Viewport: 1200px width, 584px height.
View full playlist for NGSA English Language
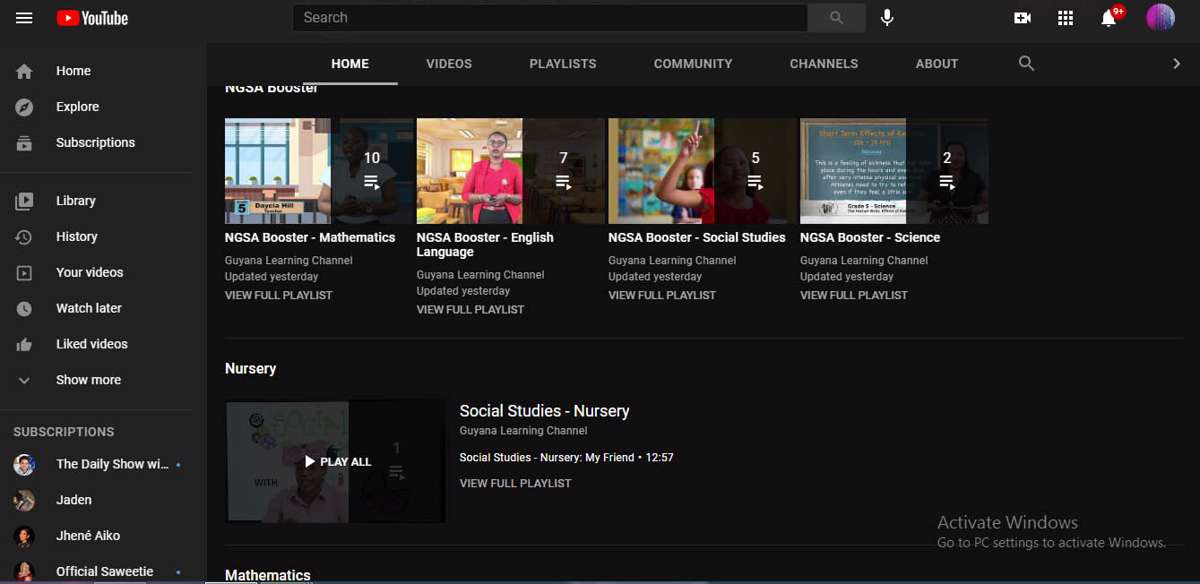coord(471,310)
